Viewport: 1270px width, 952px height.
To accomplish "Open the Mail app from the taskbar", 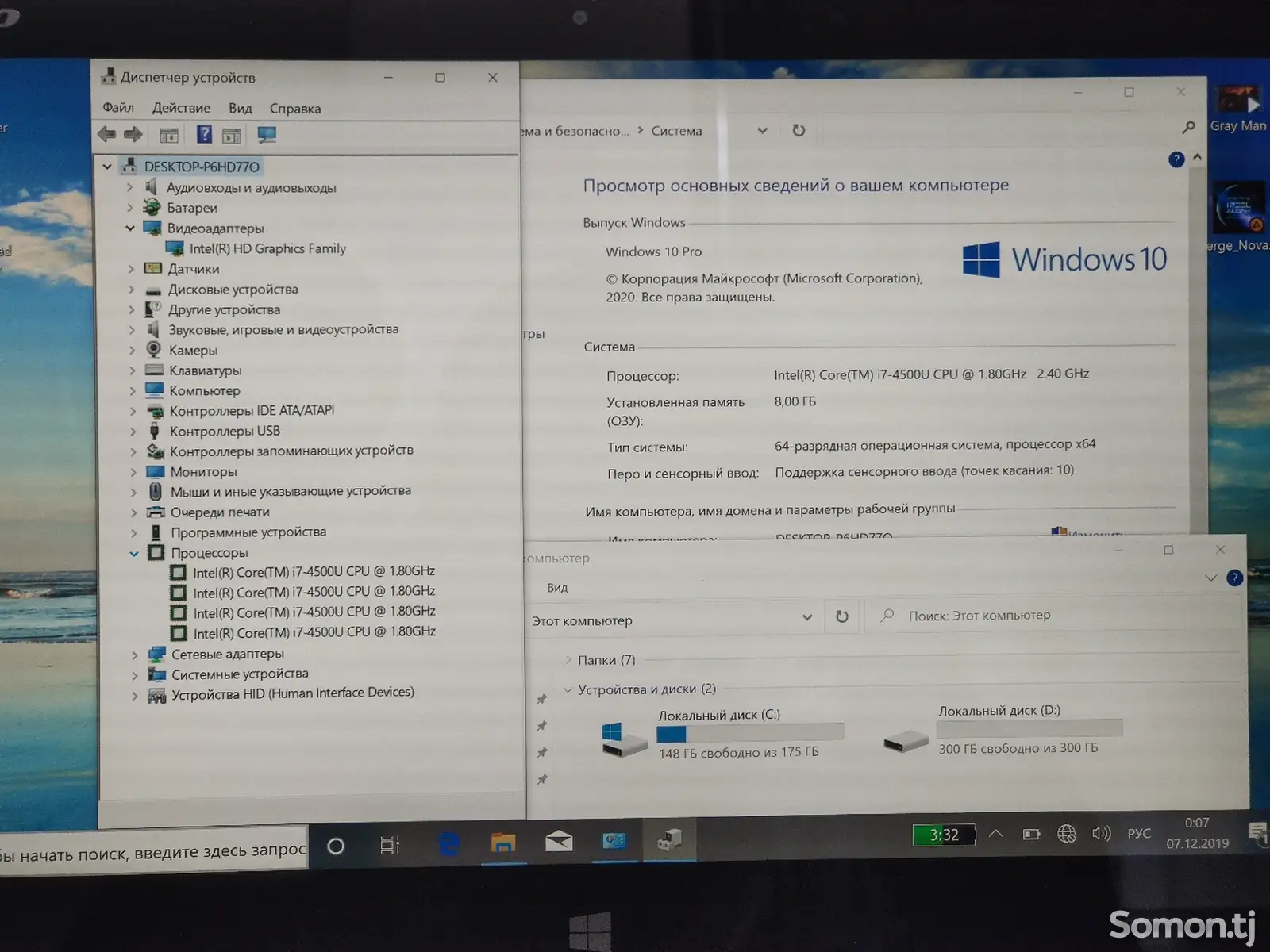I will (x=559, y=841).
